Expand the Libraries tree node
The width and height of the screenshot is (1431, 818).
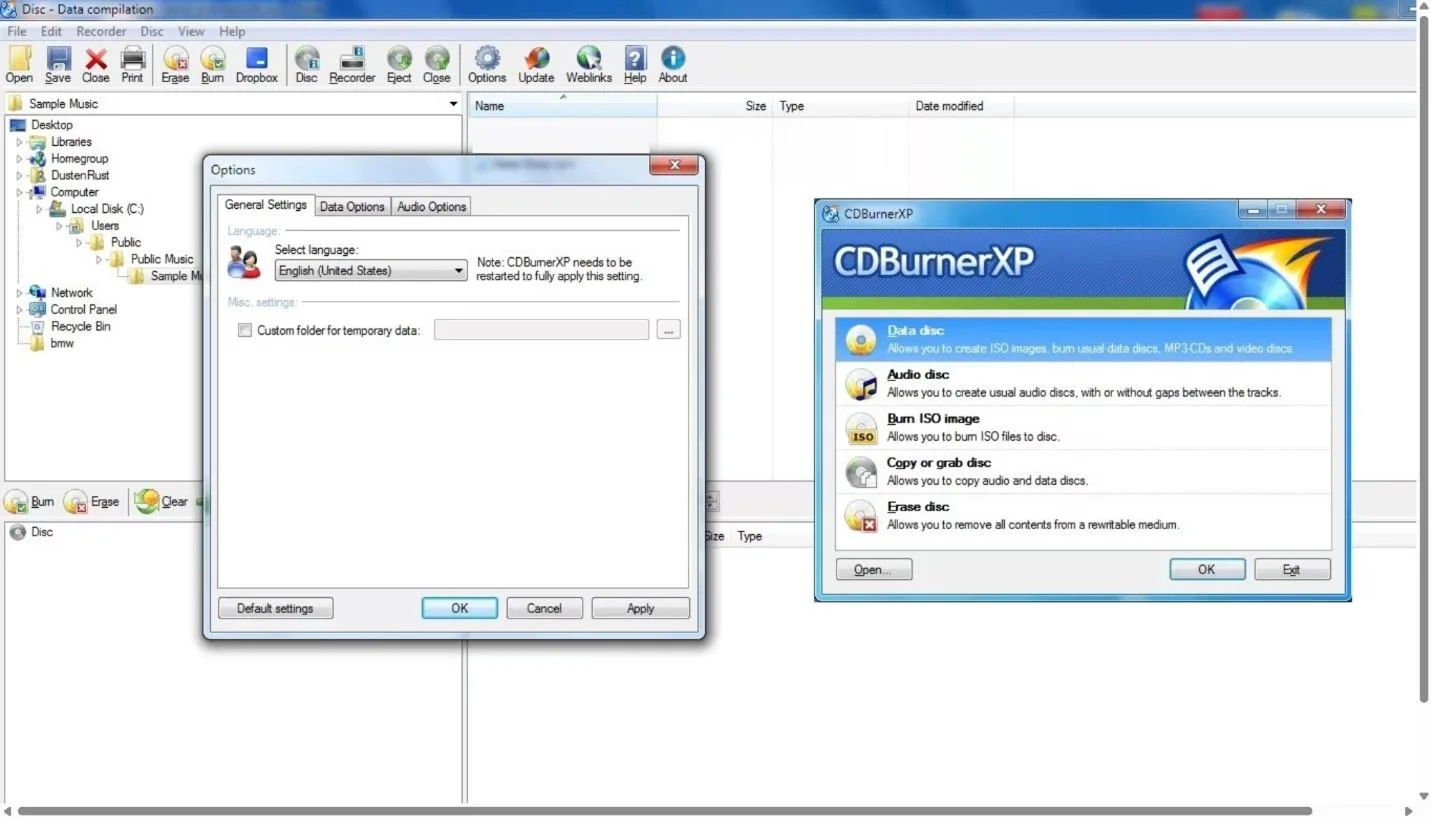coord(19,142)
